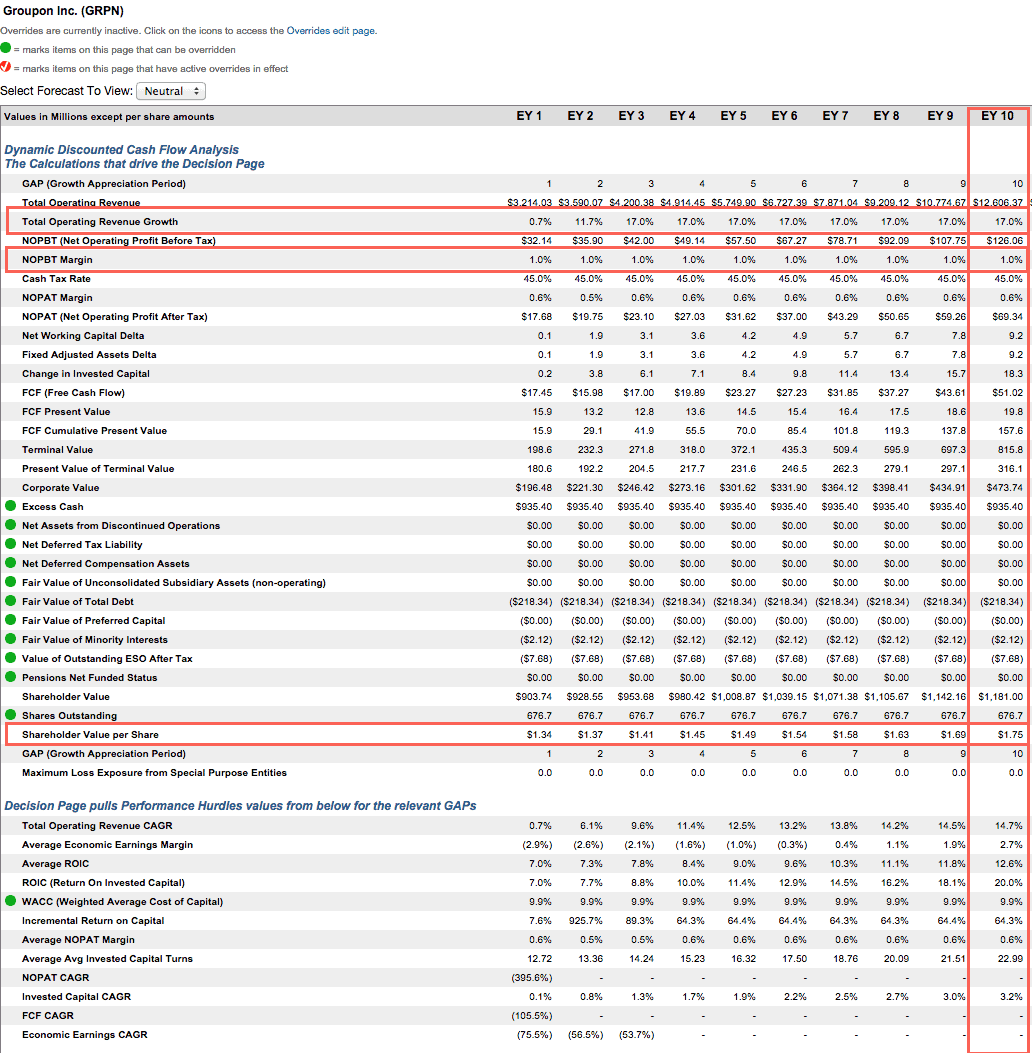
Task: Click override icon for Fair Value of Minority Interests
Action: [11, 639]
